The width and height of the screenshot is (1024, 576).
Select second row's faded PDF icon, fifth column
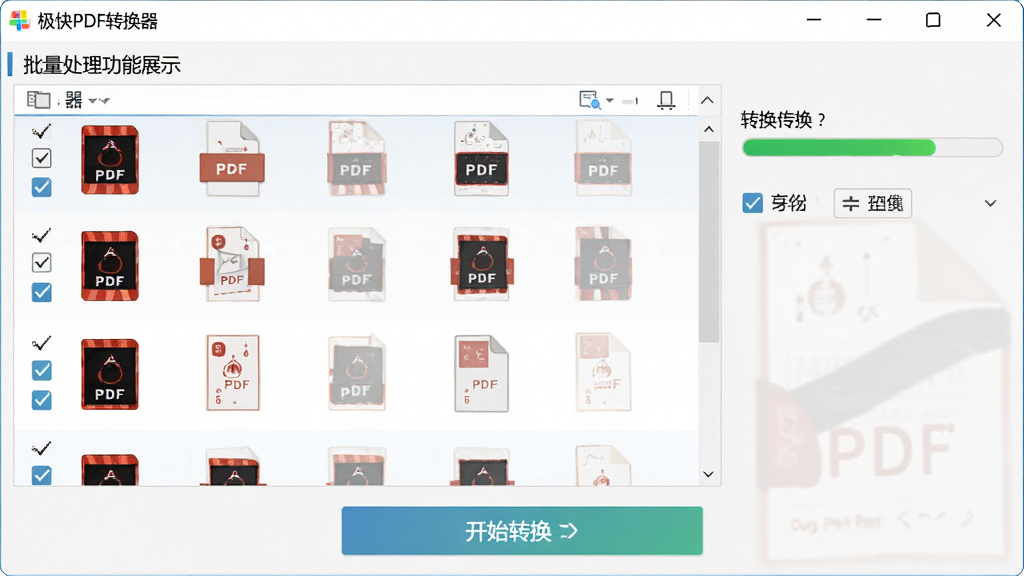click(603, 264)
